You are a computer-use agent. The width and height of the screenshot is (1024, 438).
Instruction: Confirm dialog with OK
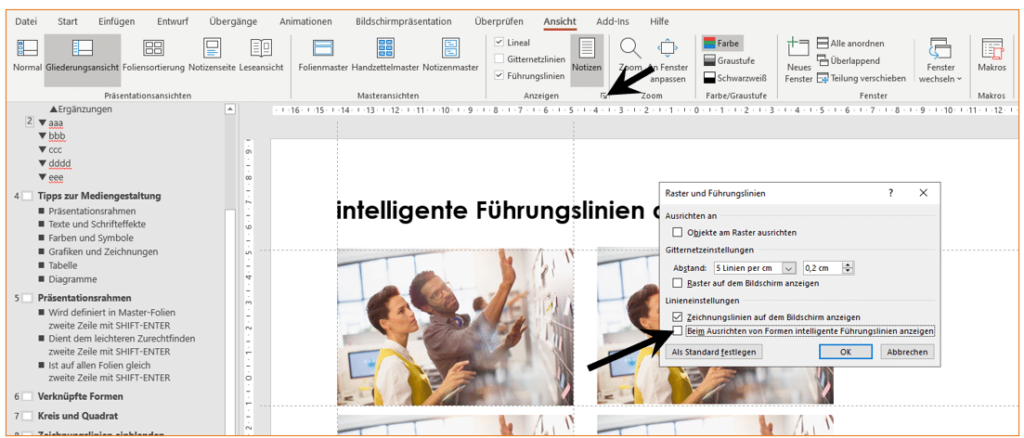pos(846,352)
